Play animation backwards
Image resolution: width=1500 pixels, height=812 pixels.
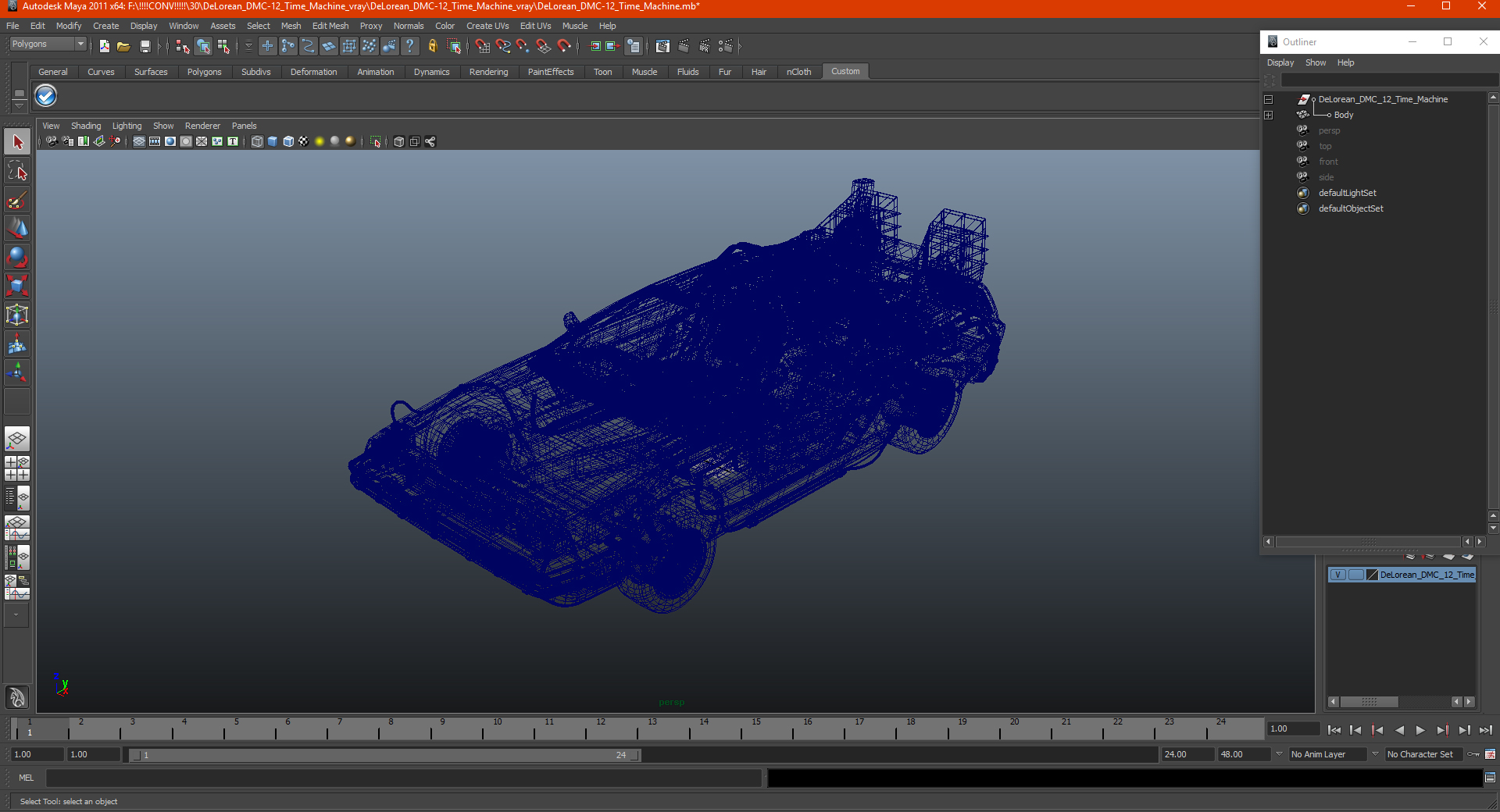[x=1399, y=730]
